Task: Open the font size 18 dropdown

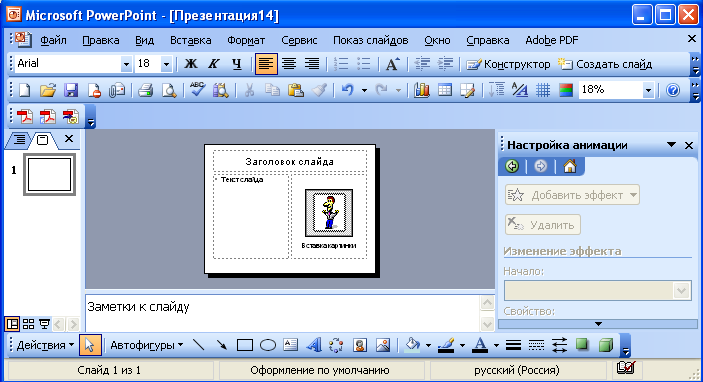Action: pyautogui.click(x=166, y=64)
